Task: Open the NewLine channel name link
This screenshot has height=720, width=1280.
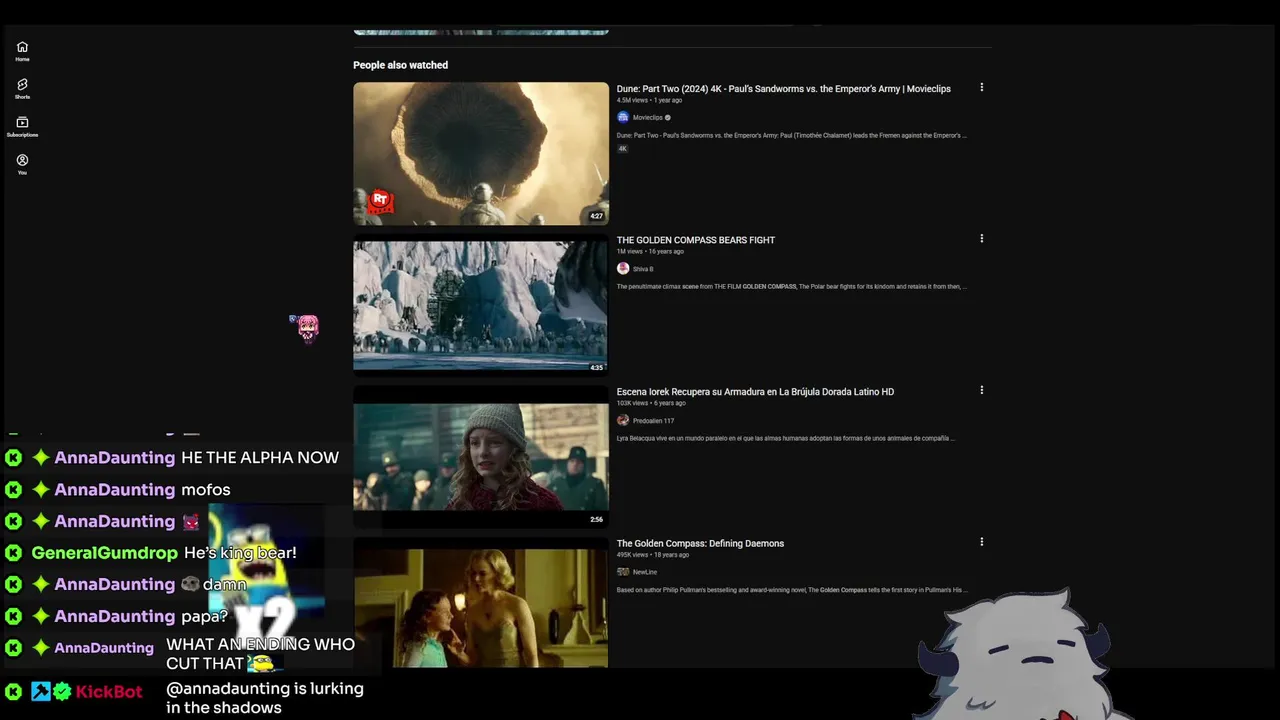Action: click(x=645, y=572)
